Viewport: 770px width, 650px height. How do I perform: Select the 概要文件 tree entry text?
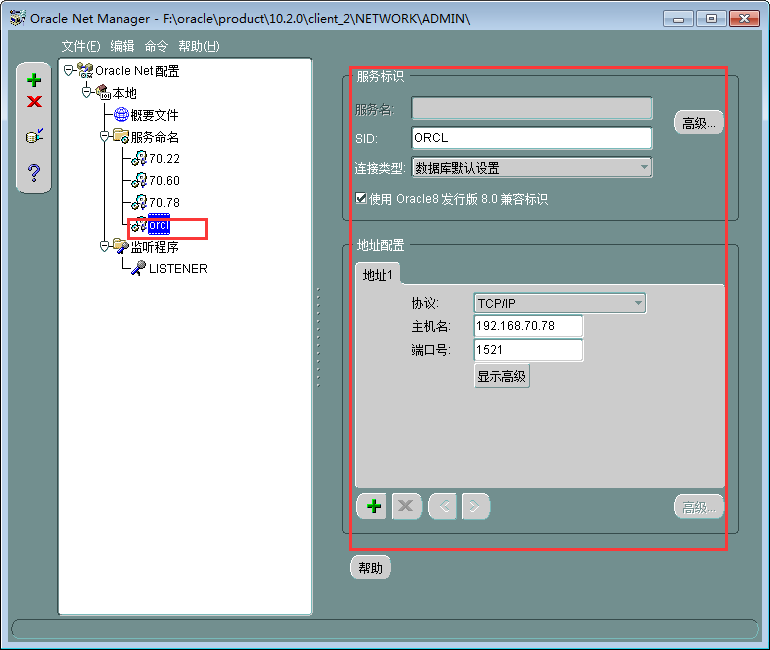pos(154,115)
